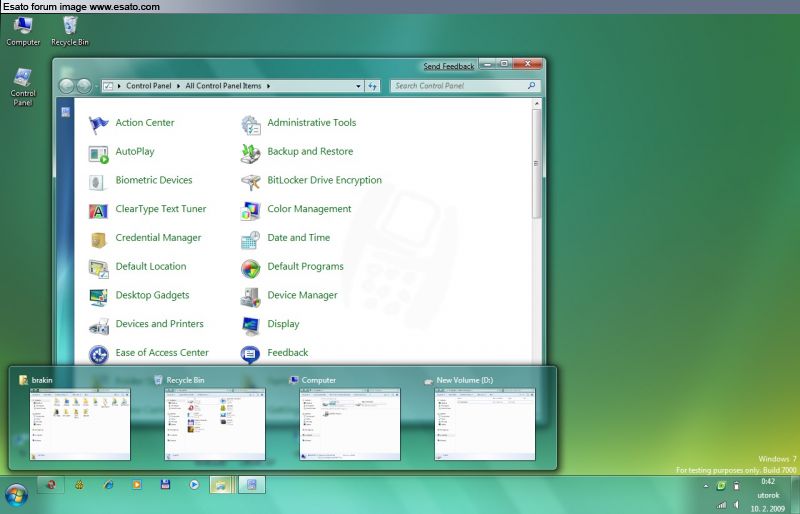Click the Send Feedback link

tap(448, 67)
